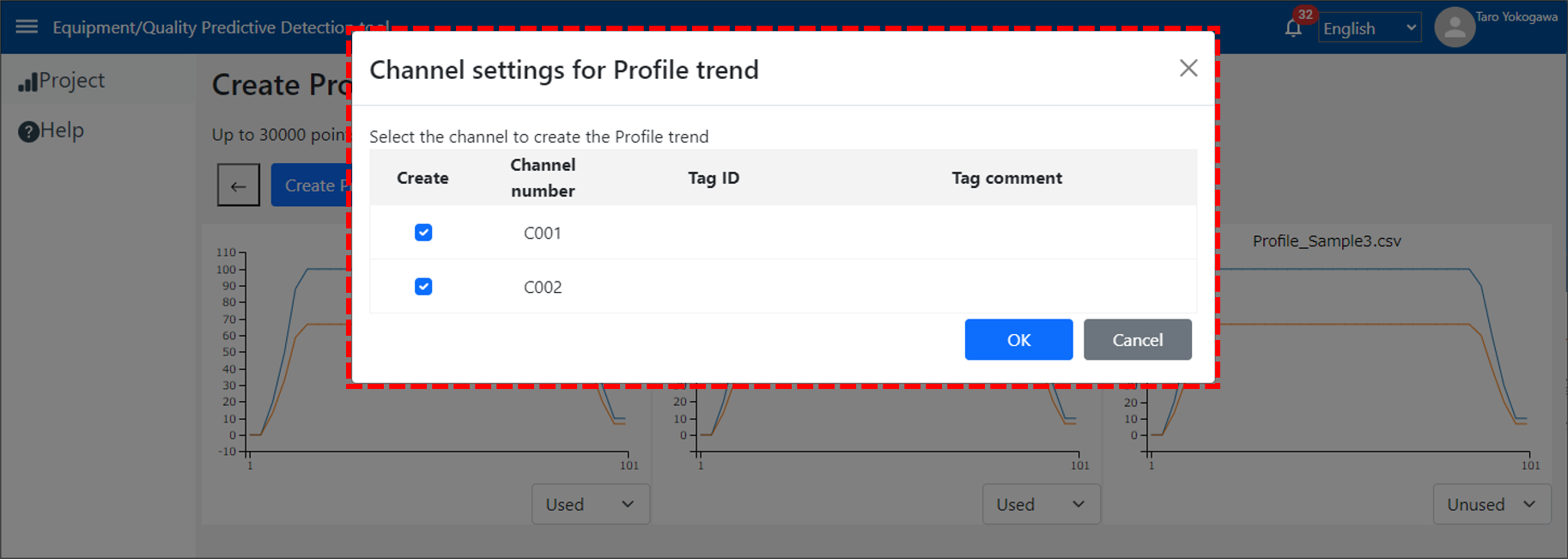Click the Help question mark icon
Viewport: 1568px width, 559px height.
coord(28,131)
